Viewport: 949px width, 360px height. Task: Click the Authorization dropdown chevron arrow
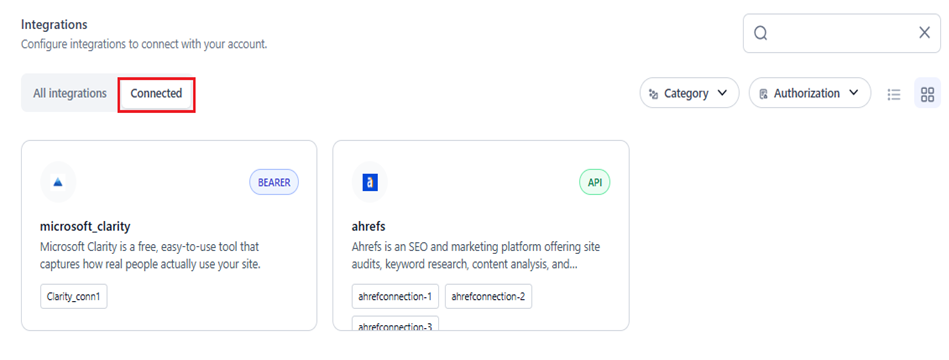pos(853,93)
